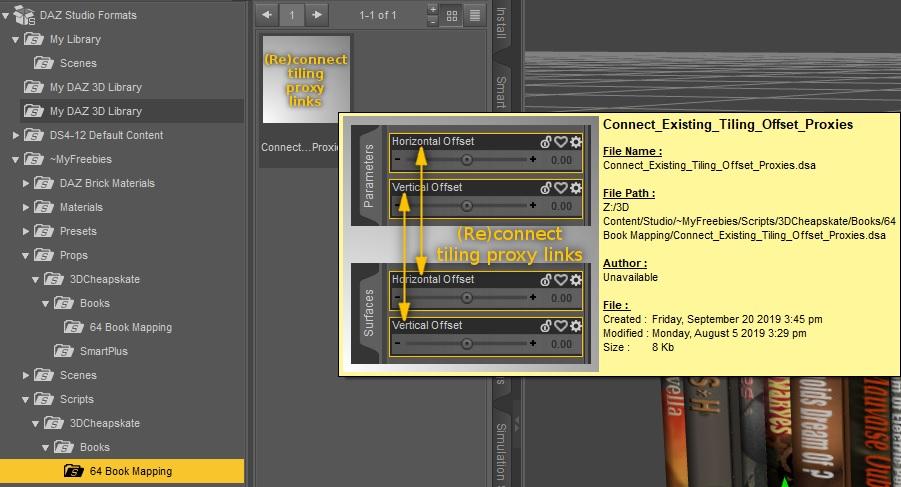
Task: Click folder icon of highlighted 64 Book Mapping
Action: tap(74, 471)
